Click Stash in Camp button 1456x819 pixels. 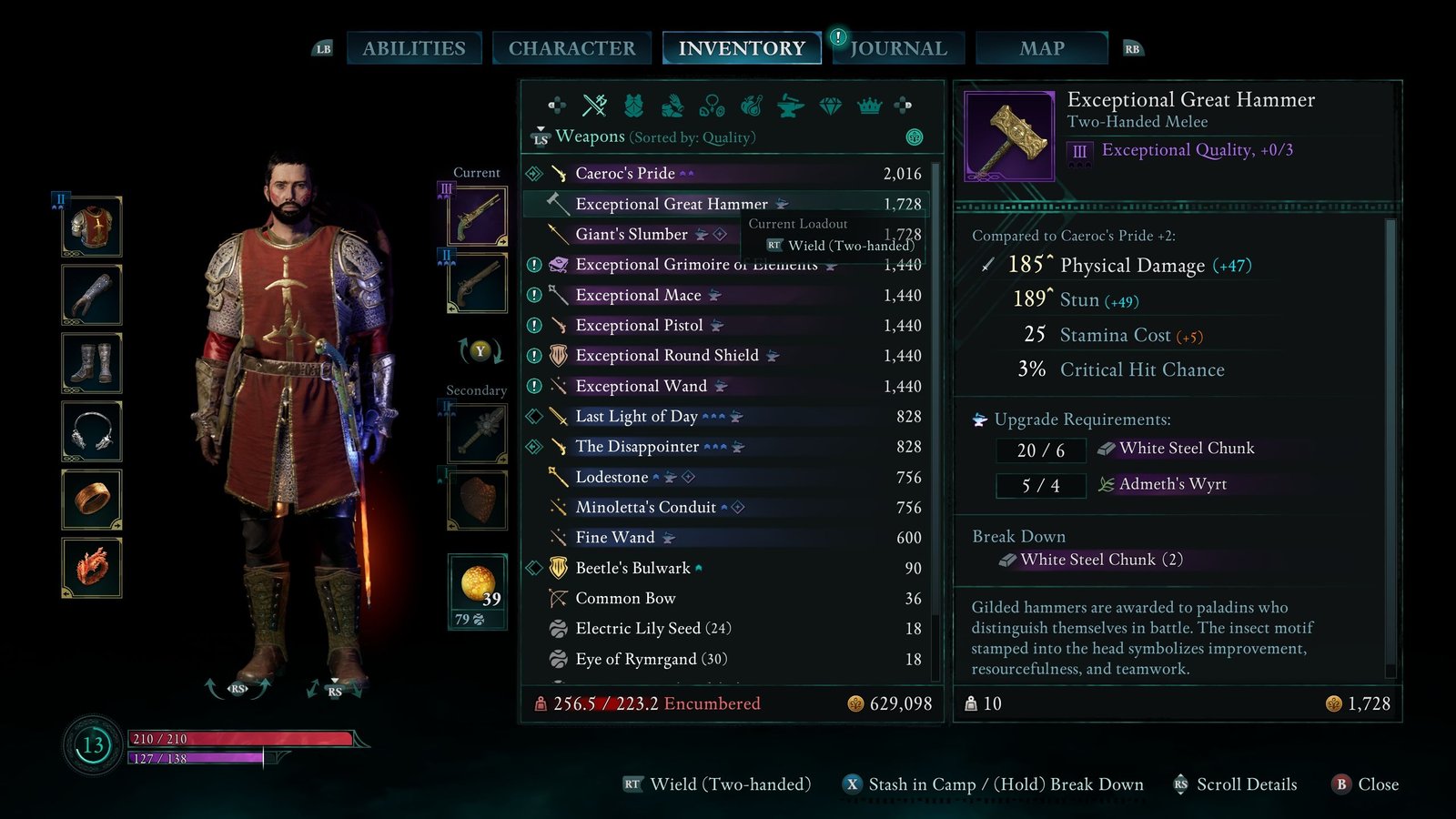pyautogui.click(x=910, y=784)
